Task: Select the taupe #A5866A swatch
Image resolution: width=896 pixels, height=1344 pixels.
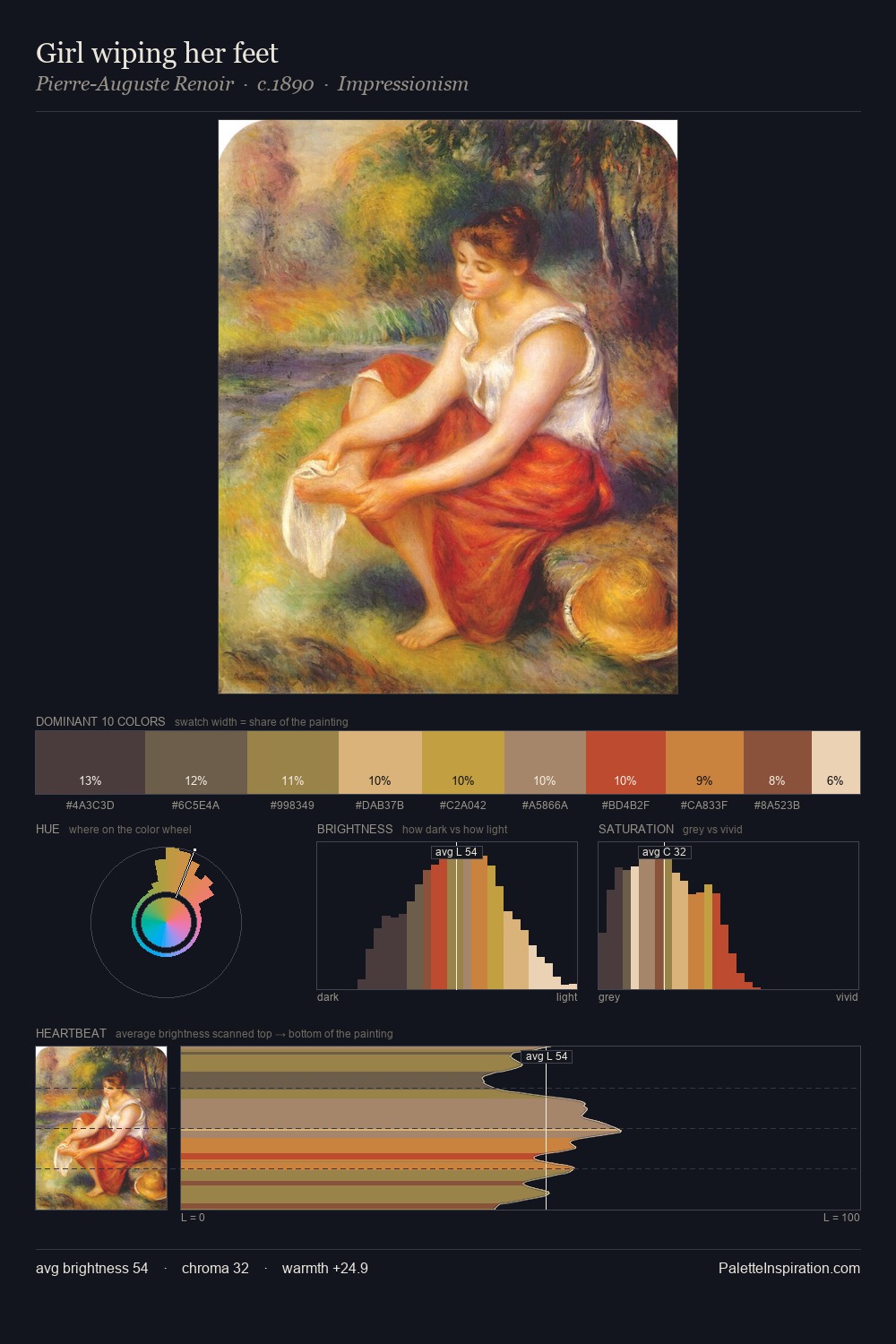Action: pyautogui.click(x=545, y=762)
